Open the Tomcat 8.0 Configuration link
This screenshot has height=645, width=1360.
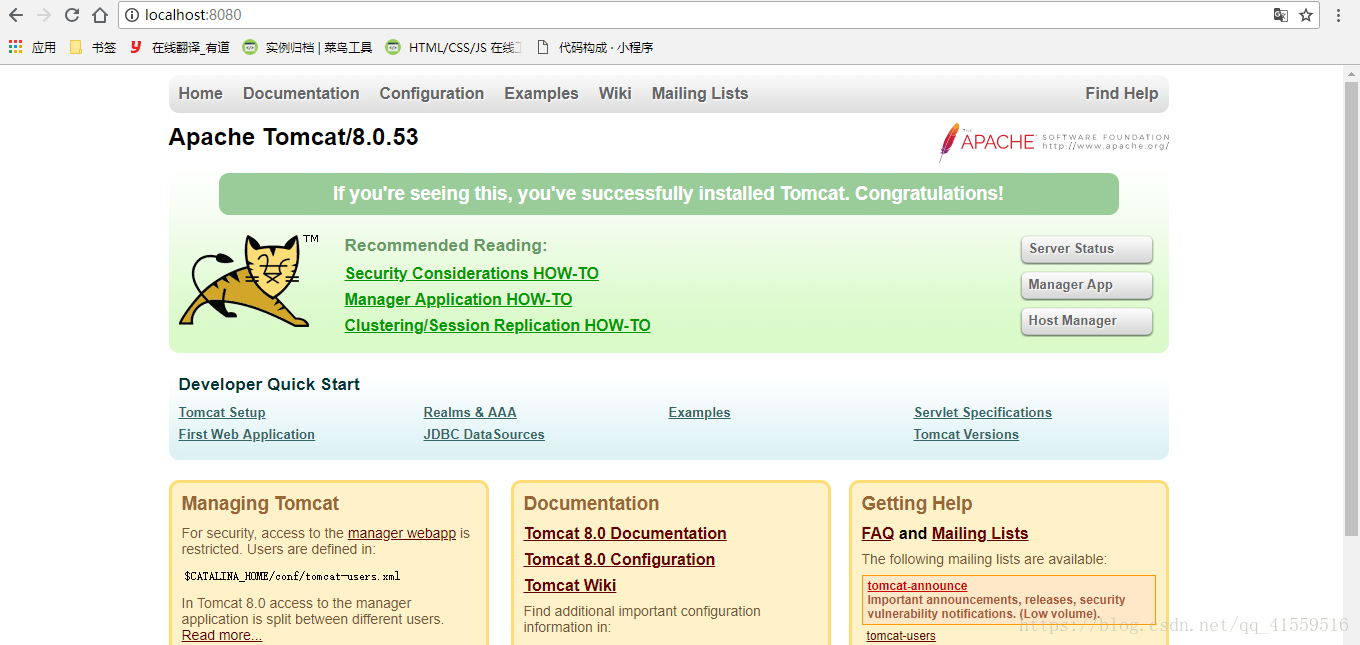(x=620, y=560)
